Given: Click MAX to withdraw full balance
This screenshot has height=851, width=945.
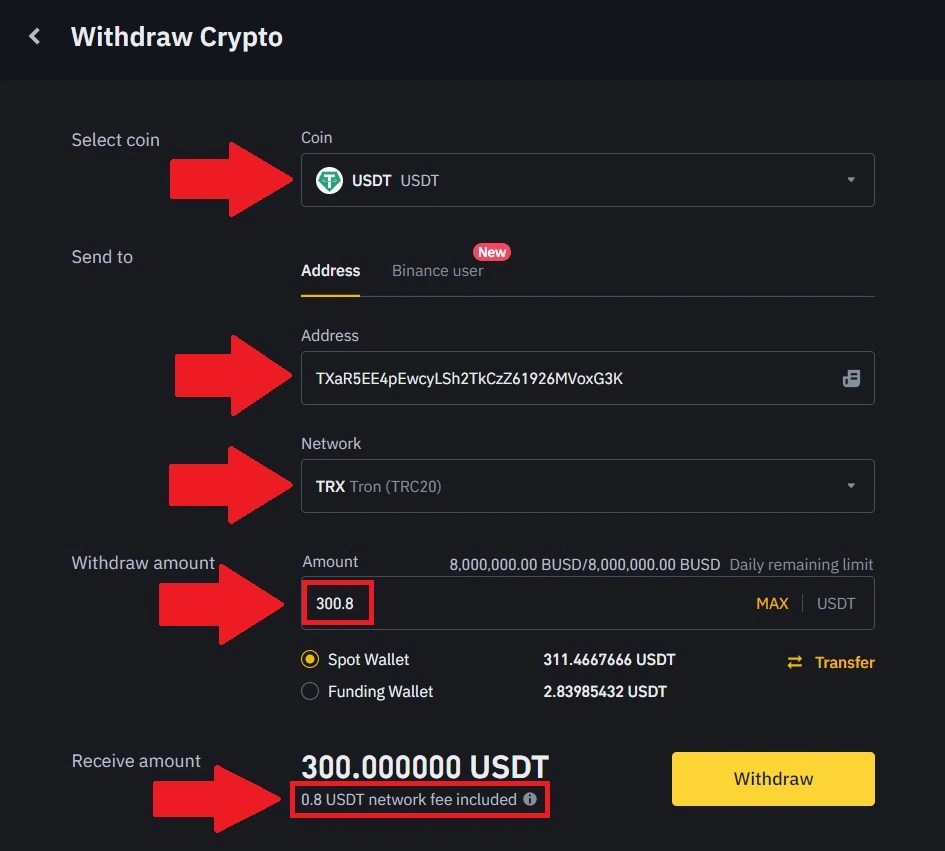Looking at the screenshot, I should pyautogui.click(x=772, y=603).
